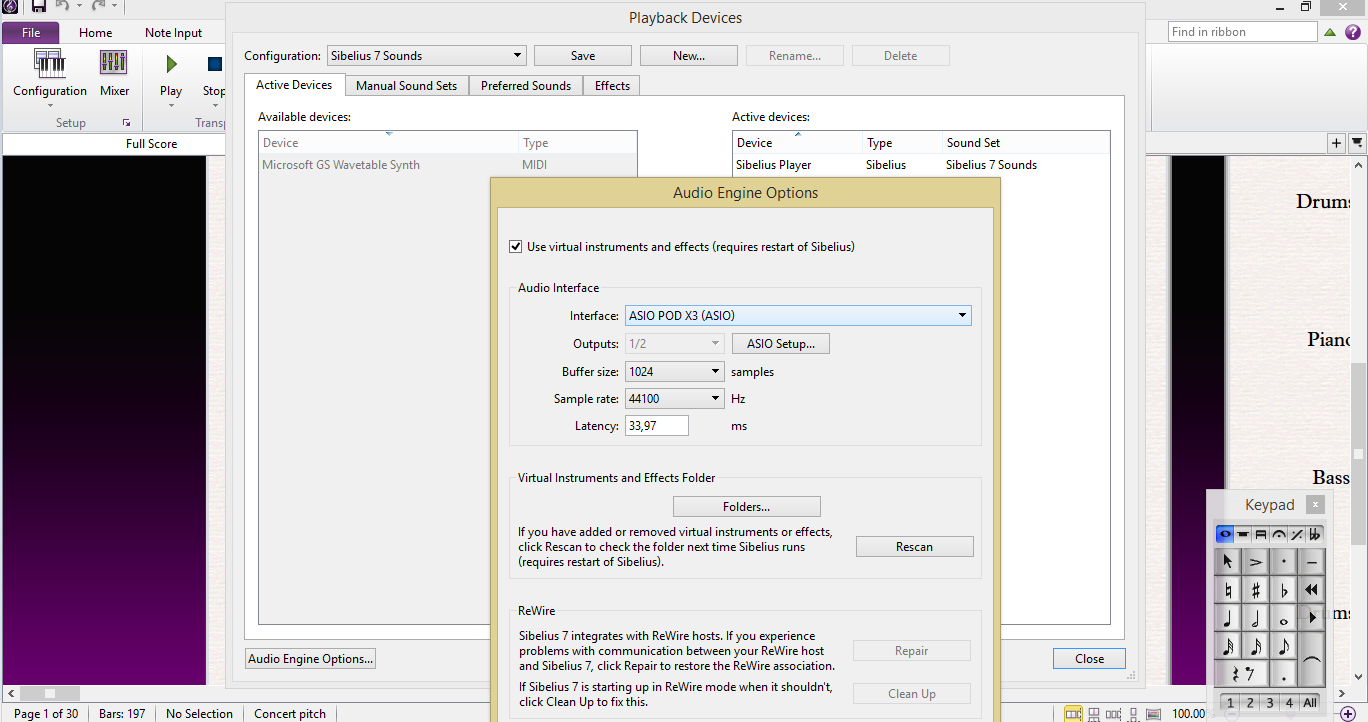Start playback with the green Play icon
The height and width of the screenshot is (722, 1368).
pos(171,64)
